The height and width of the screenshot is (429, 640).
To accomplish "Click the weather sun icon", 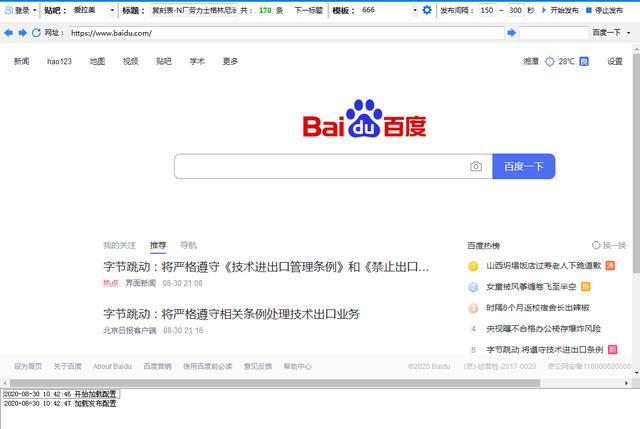I will click(x=550, y=61).
